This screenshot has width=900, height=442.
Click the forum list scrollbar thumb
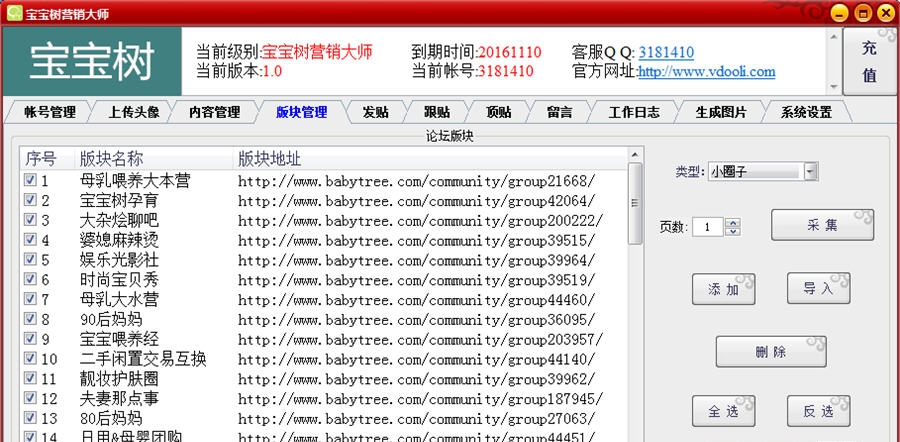coord(635,203)
